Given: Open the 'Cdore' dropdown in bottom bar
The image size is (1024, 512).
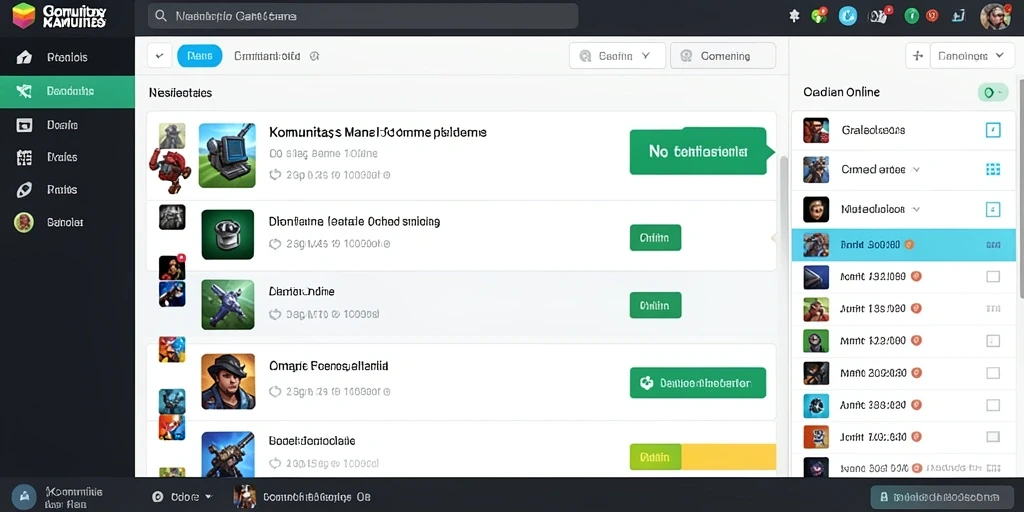Looking at the screenshot, I should (182, 497).
